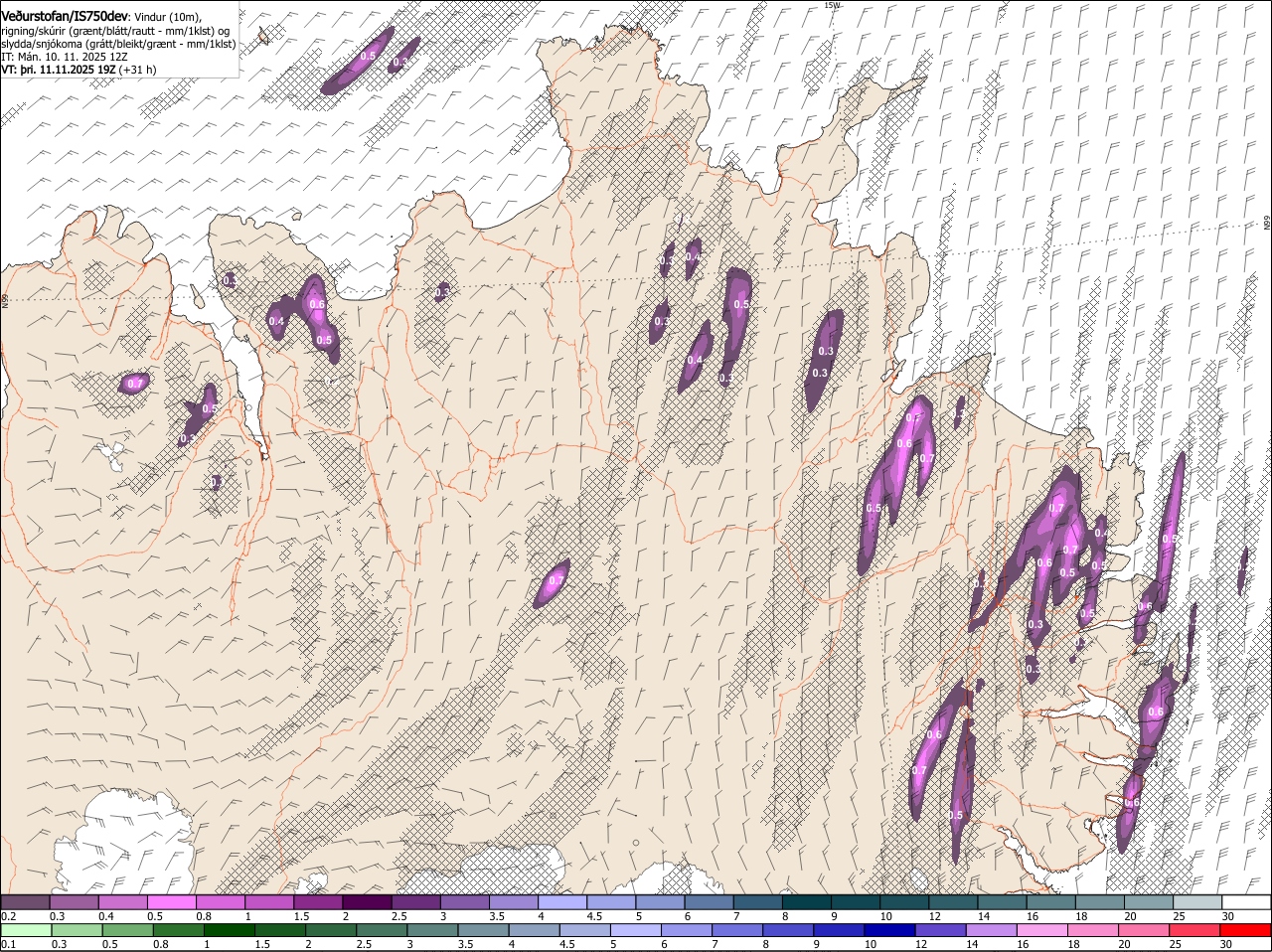The width and height of the screenshot is (1272, 952).
Task: Pick the purple-row swatch between 1 and 1.5
Action: (269, 901)
